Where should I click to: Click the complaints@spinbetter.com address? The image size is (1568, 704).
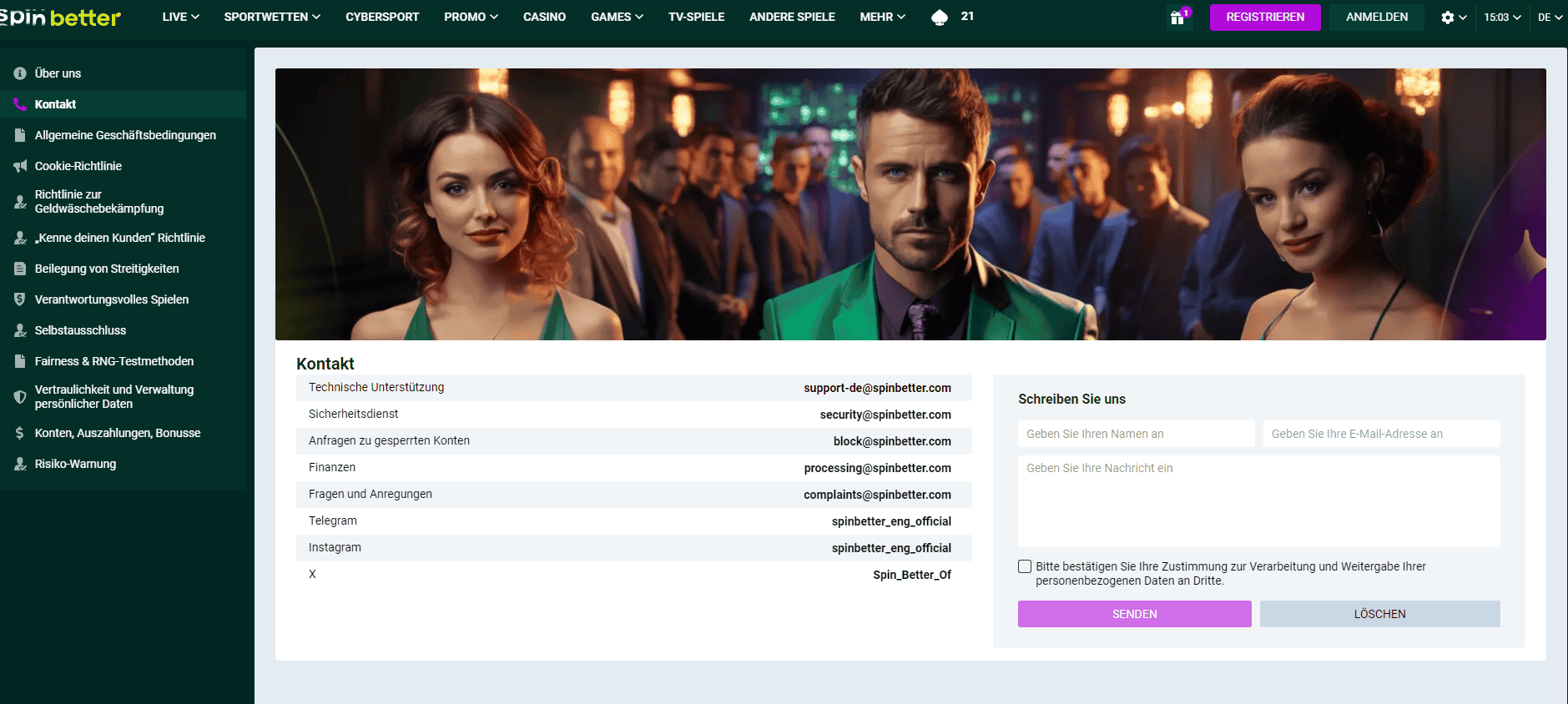click(877, 495)
